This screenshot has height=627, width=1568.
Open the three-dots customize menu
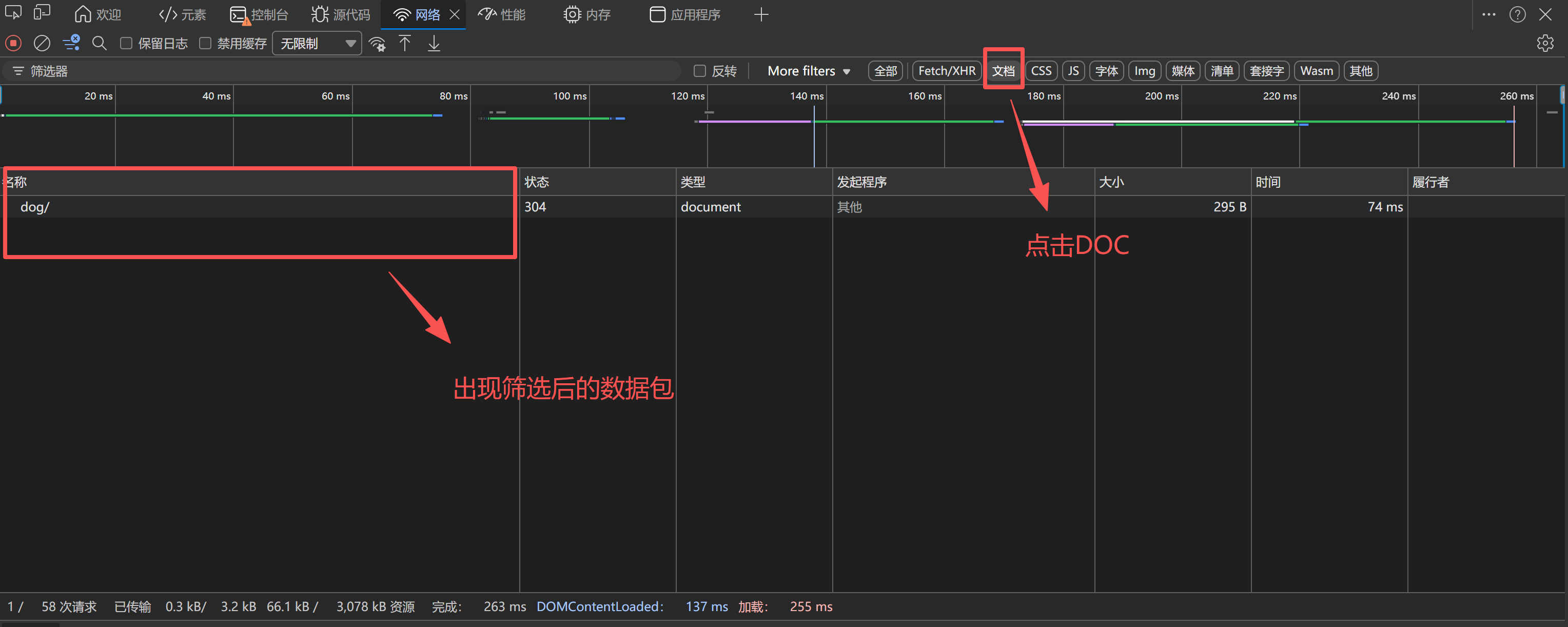click(1489, 14)
